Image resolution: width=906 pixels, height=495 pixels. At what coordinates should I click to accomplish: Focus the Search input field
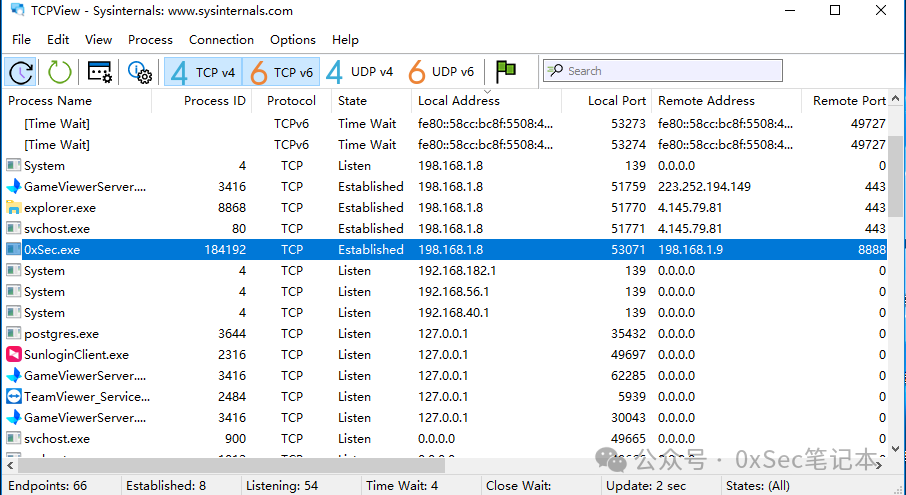[x=663, y=70]
